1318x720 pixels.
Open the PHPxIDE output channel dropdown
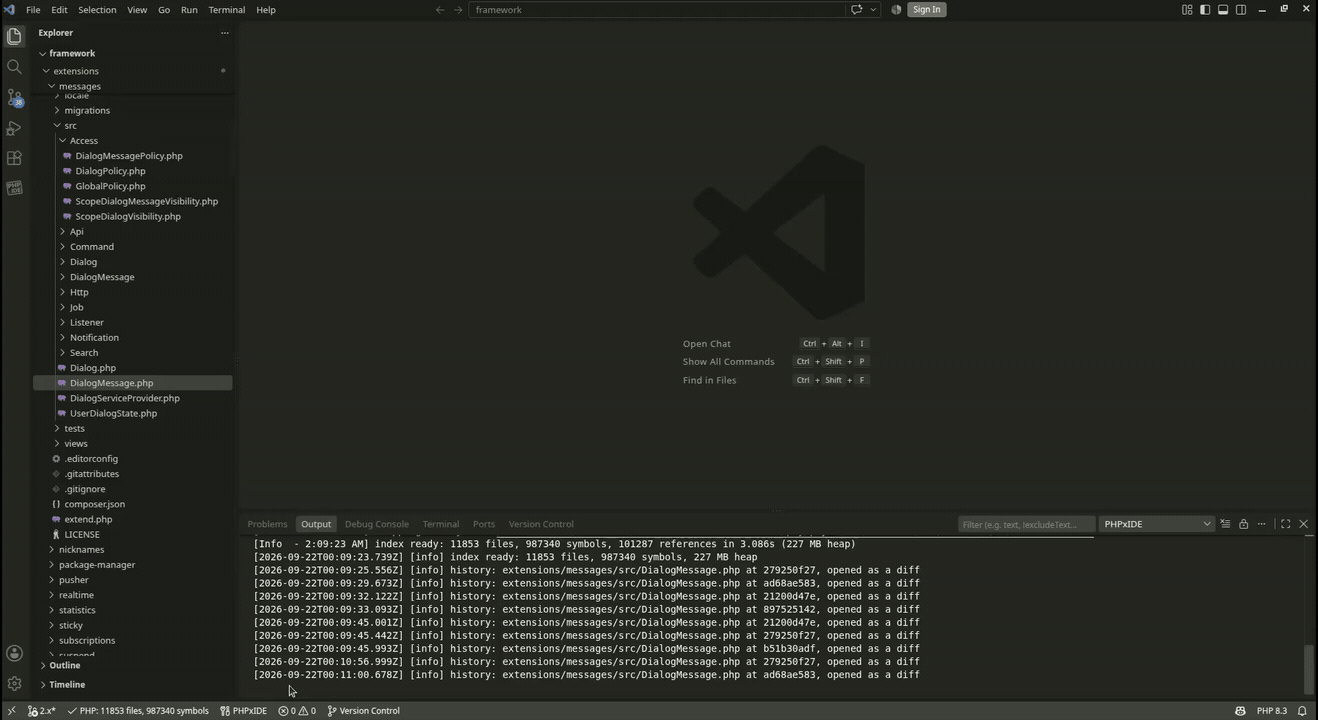tap(1157, 524)
